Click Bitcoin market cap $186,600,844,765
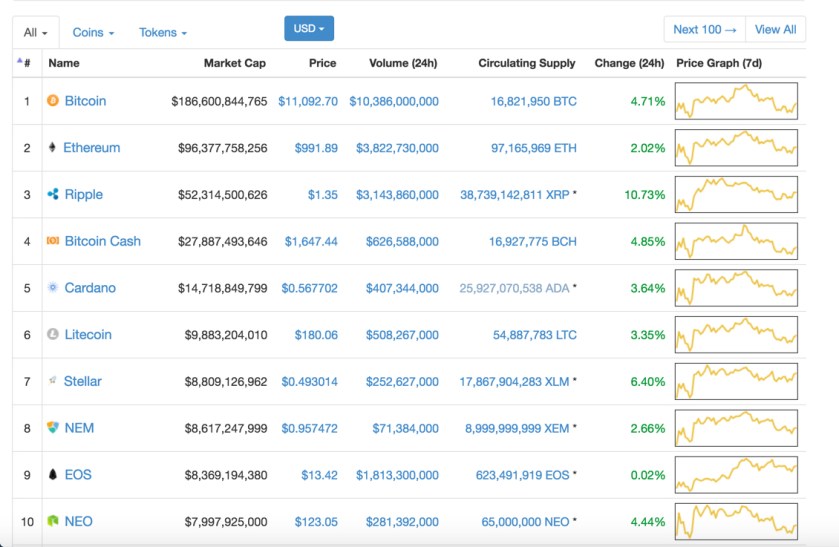This screenshot has width=839, height=547. point(219,101)
